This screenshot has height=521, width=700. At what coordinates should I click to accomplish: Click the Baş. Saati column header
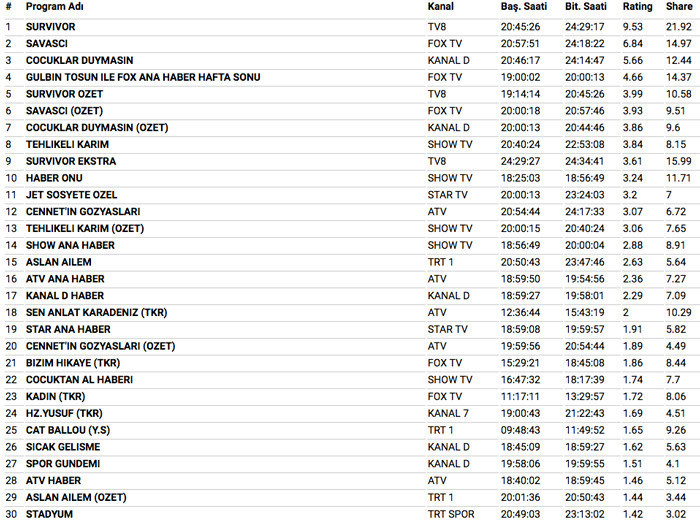522,7
